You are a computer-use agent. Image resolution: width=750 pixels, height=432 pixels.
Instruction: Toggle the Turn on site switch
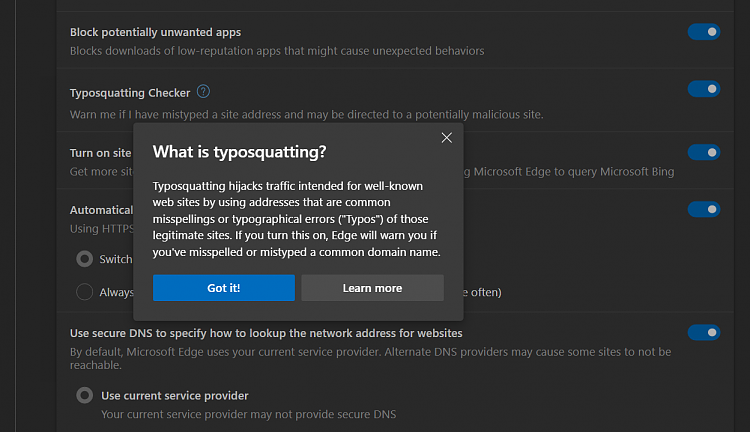704,153
